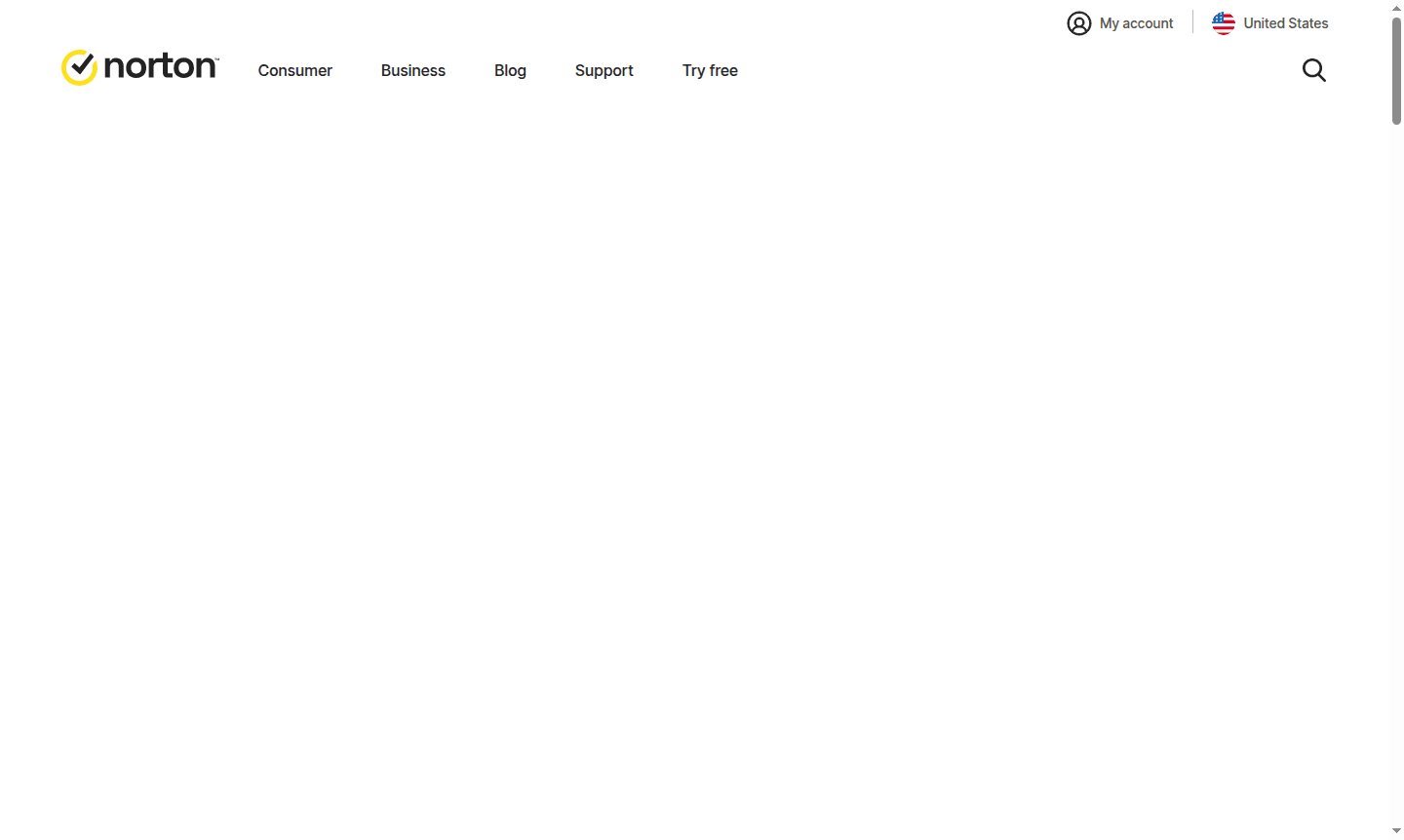Open the Consumer navigation menu
Viewport: 1404px width, 840px height.
click(294, 70)
